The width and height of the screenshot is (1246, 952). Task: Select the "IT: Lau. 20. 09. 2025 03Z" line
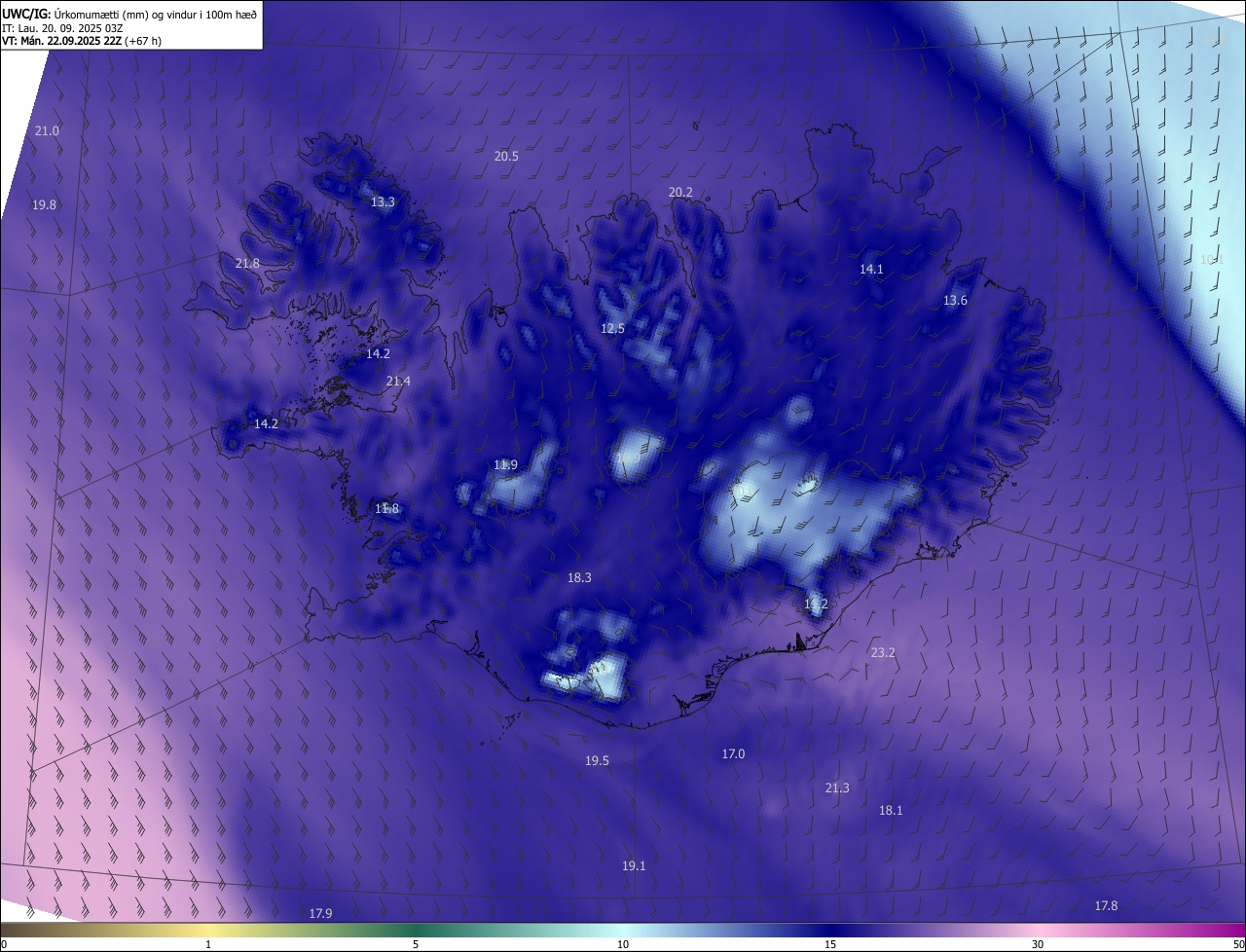[x=63, y=27]
